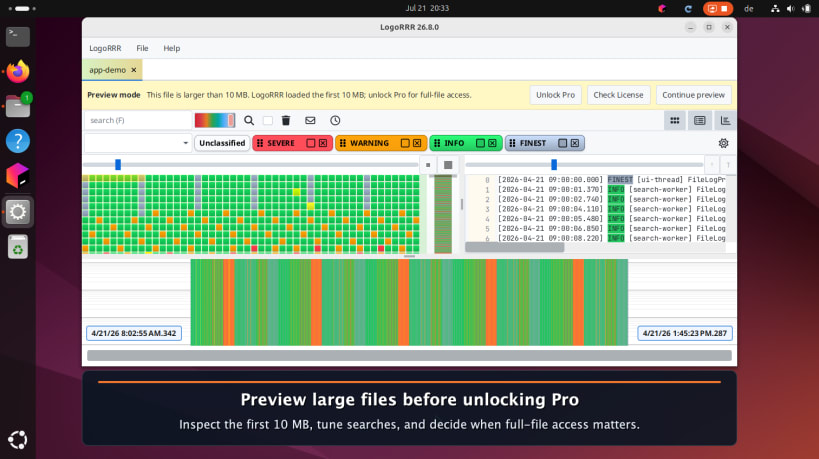
Task: Open Files manager in the dock
Action: click(x=18, y=106)
